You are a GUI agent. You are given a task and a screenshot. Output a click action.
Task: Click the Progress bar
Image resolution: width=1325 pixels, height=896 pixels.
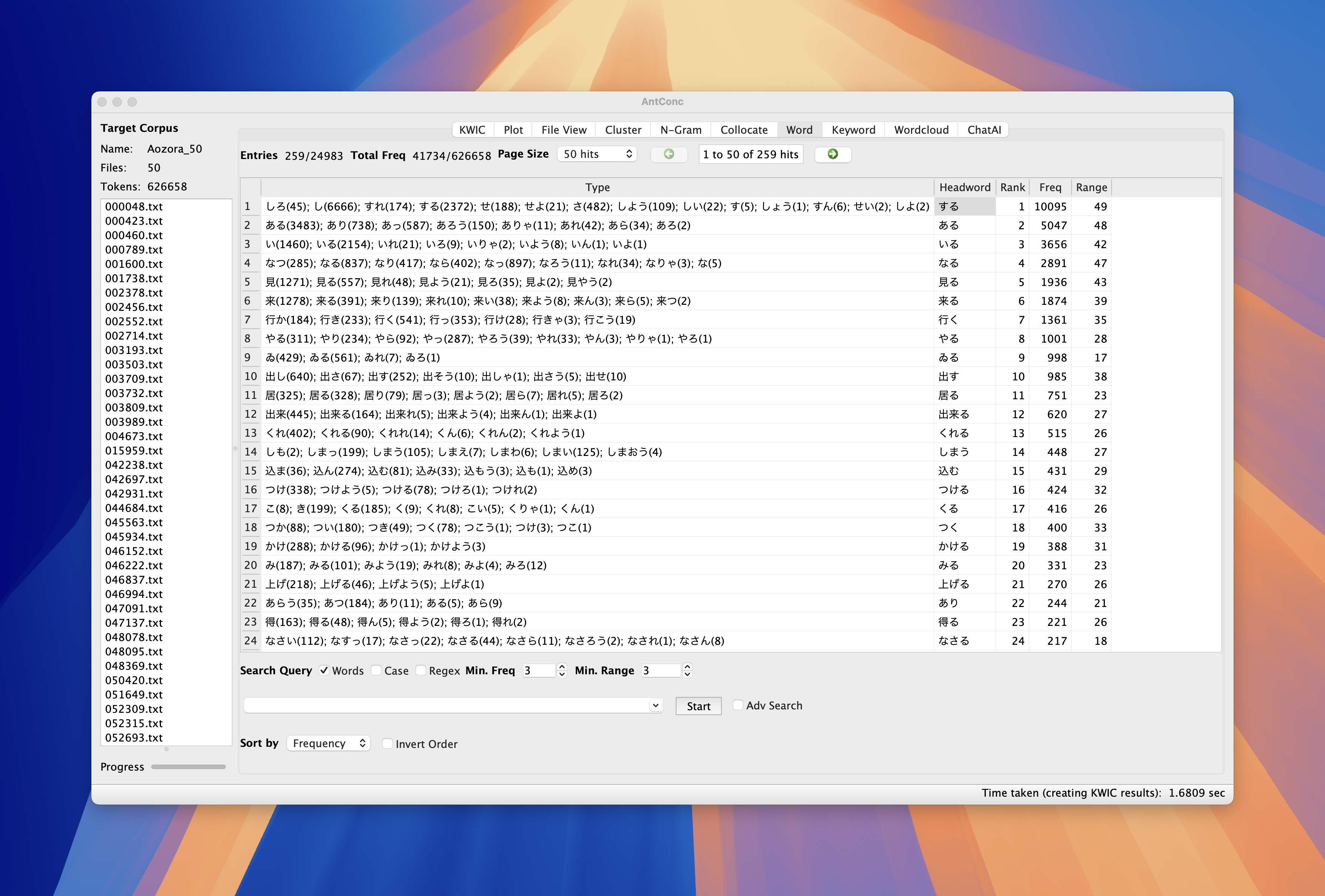(x=188, y=766)
